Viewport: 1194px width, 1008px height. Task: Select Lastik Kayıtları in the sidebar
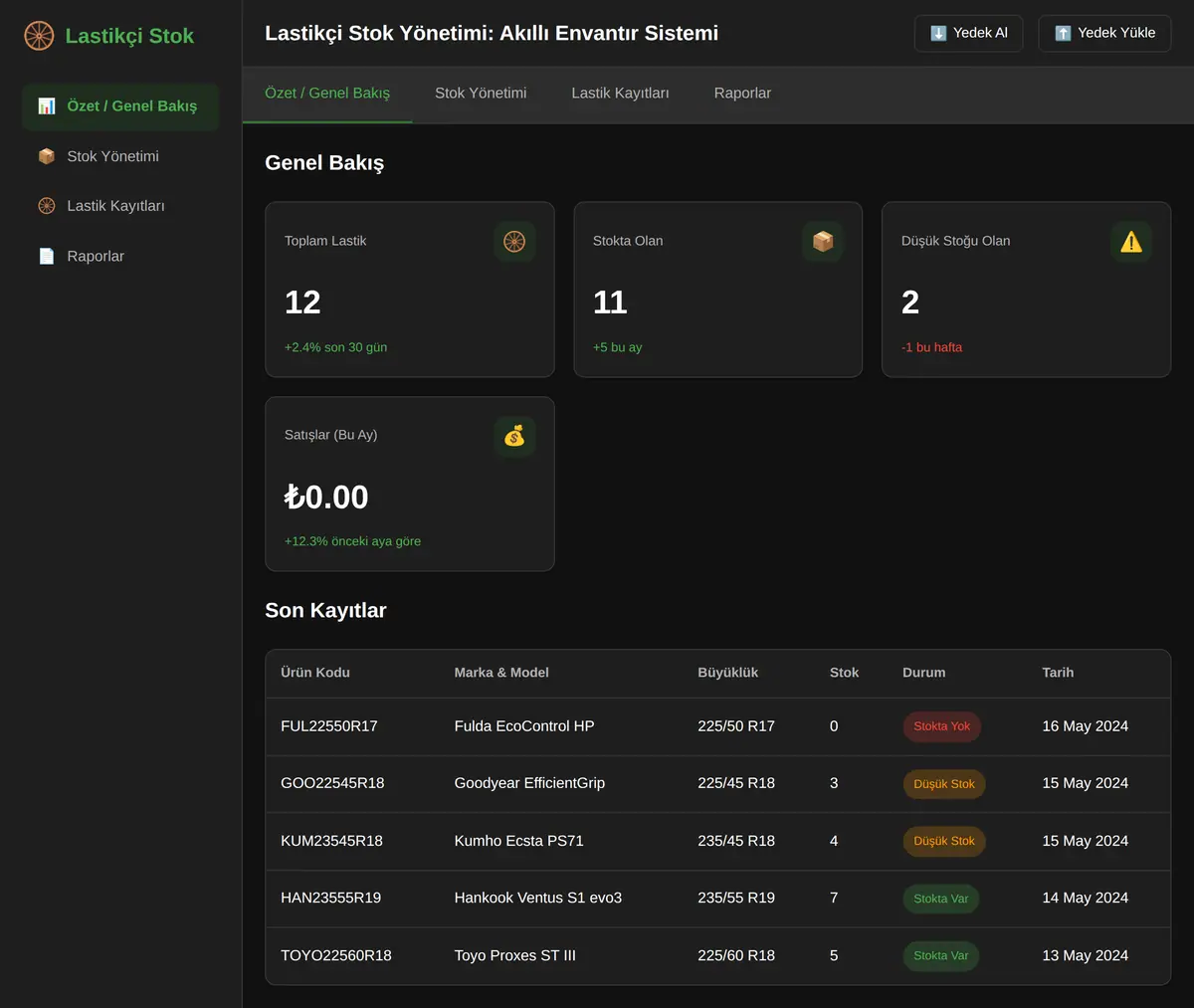coord(120,206)
